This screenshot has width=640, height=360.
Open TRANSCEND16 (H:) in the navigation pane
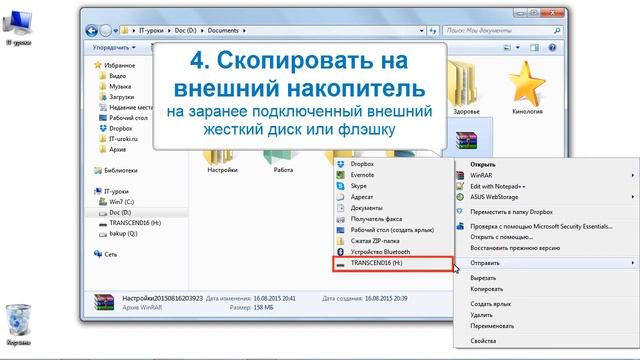tap(130, 223)
